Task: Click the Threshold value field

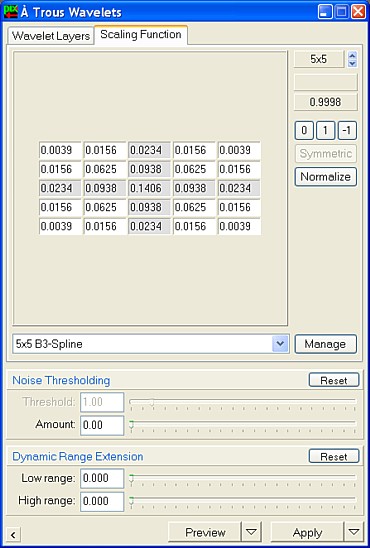Action: coord(102,402)
